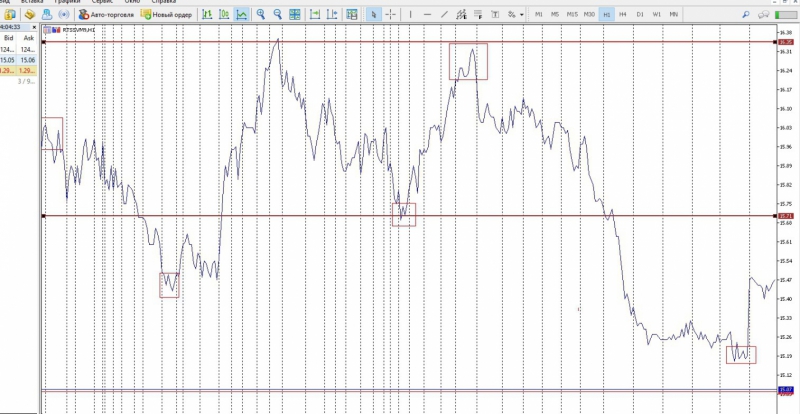This screenshot has width=800, height=414.
Task: Select the arrow cursor tool
Action: click(x=373, y=14)
